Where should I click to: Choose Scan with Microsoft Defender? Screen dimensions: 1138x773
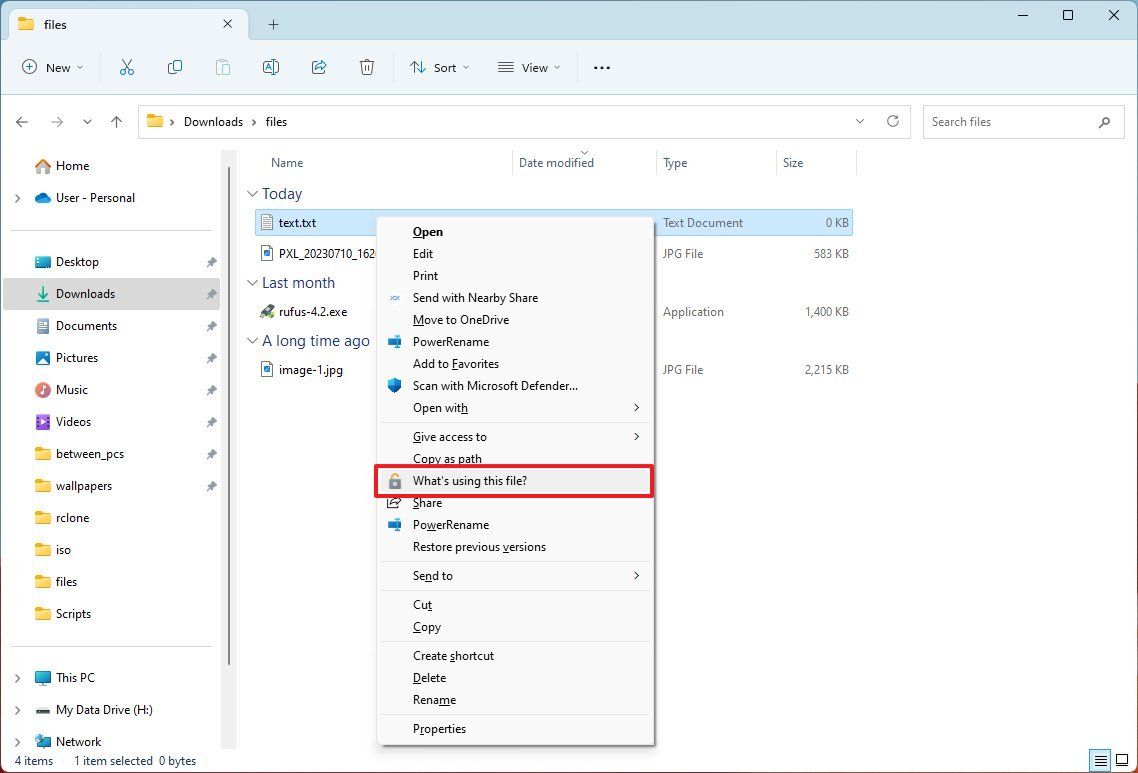point(495,386)
